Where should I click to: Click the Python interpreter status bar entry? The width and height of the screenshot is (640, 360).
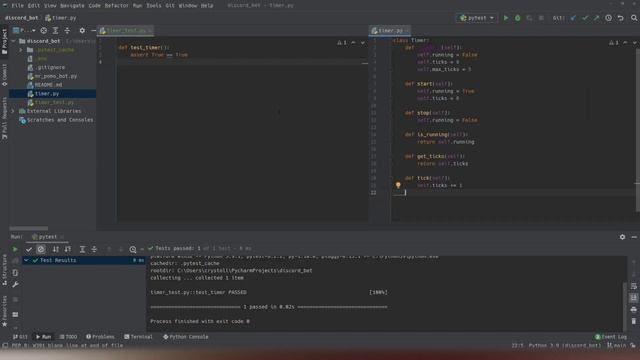(x=564, y=345)
